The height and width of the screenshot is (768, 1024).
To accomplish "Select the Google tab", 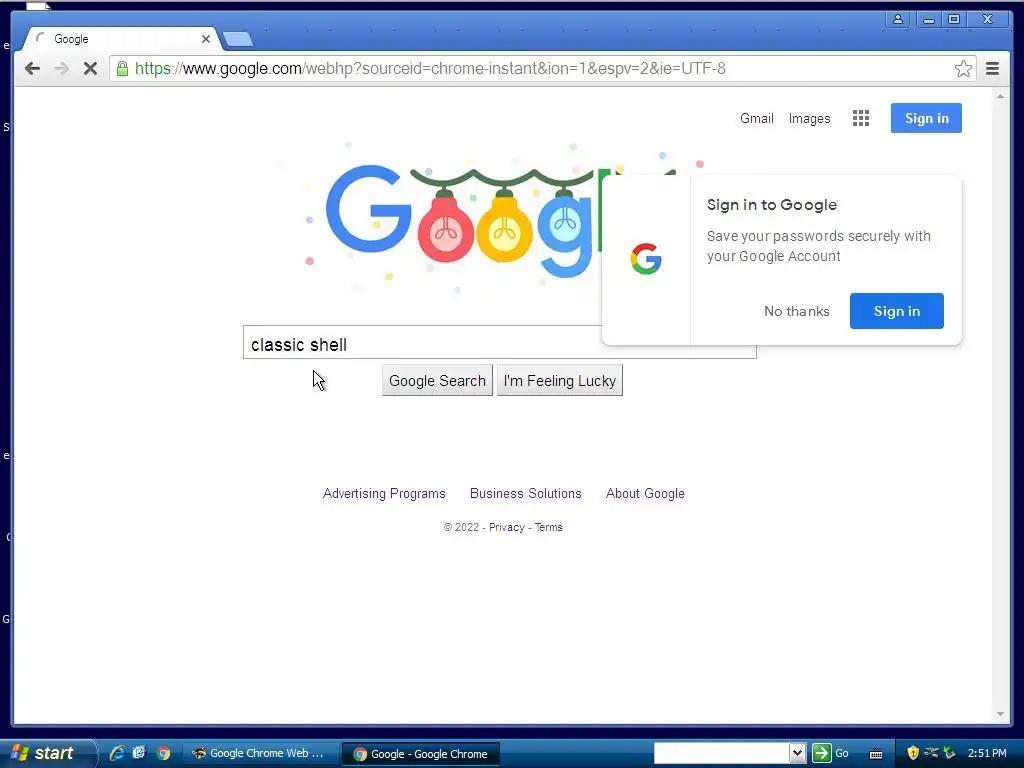I will coord(121,39).
